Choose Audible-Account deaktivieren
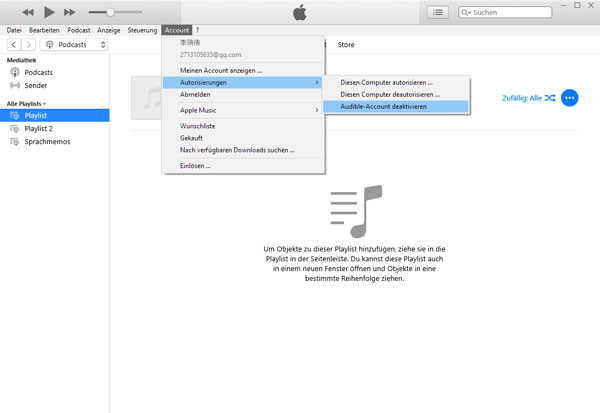Screen dimensions: 600x413 (x=396, y=106)
